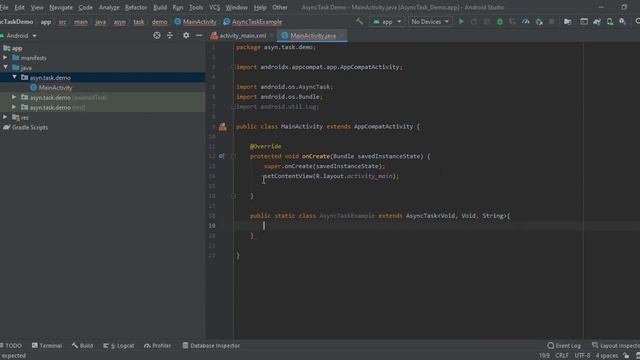Collapse the java folder
Image resolution: width=640 pixels, height=360 pixels.
[x=5, y=67]
